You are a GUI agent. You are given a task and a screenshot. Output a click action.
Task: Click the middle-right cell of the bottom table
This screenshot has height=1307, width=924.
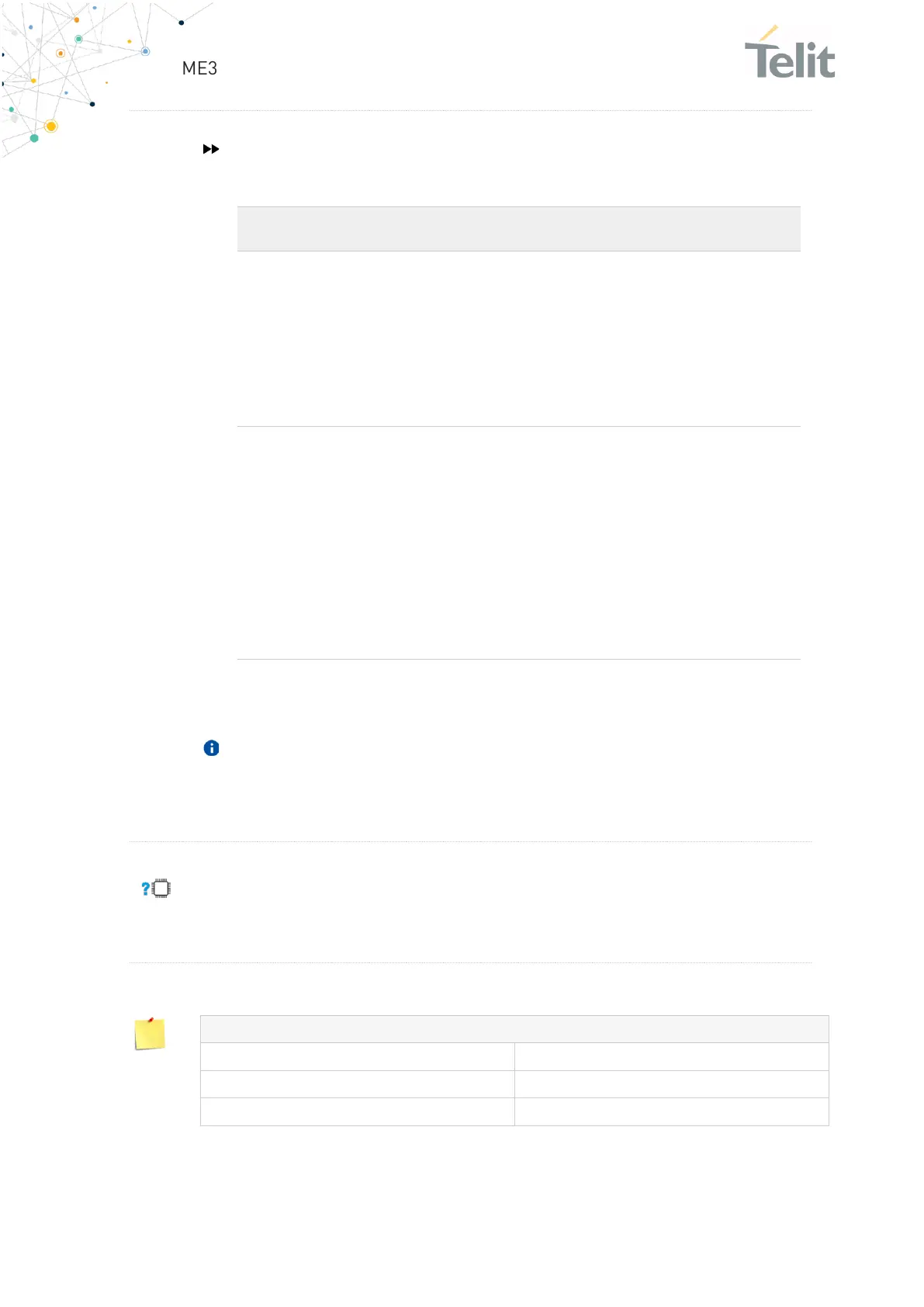(671, 1084)
